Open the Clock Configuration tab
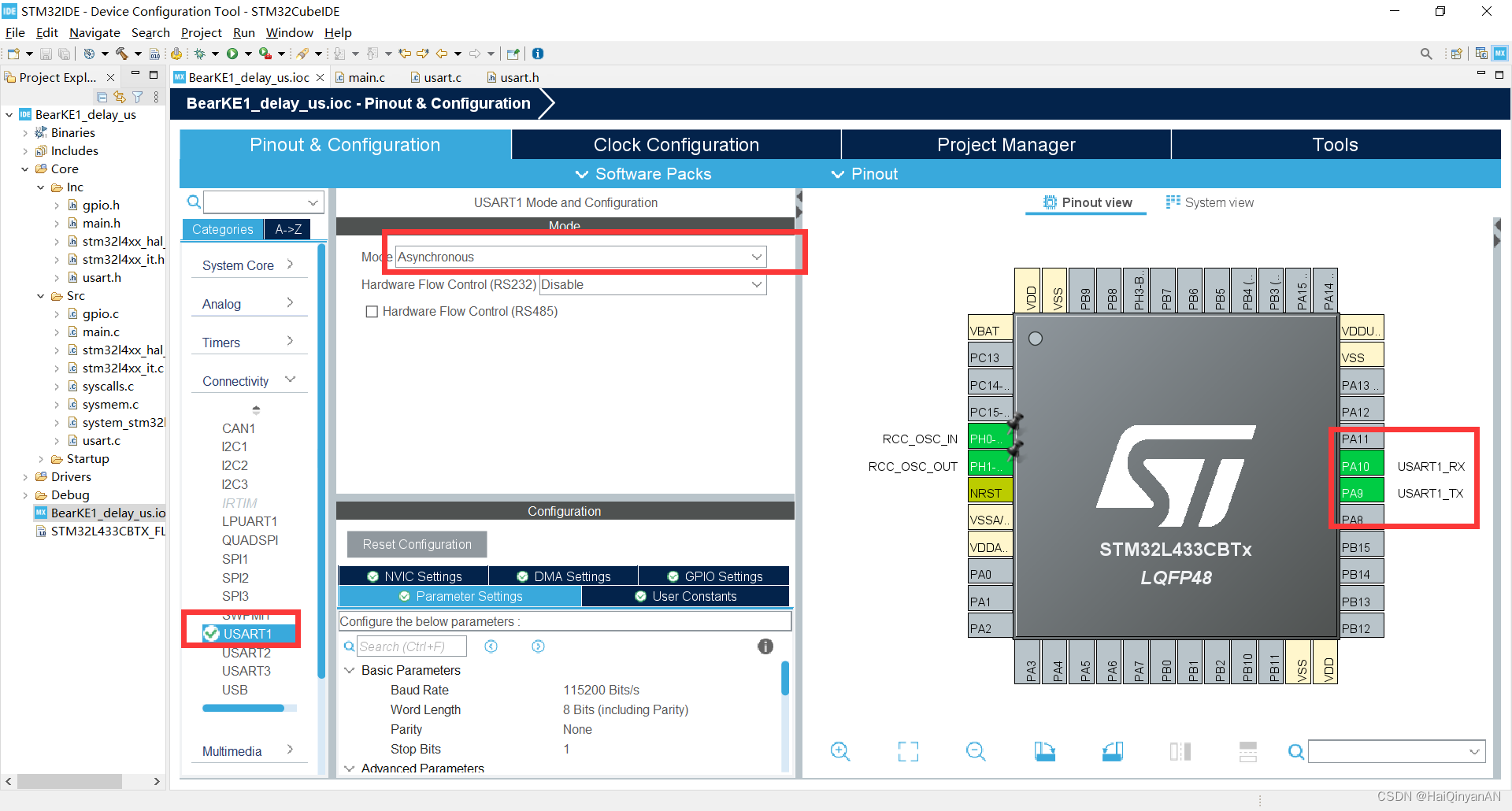 676,145
